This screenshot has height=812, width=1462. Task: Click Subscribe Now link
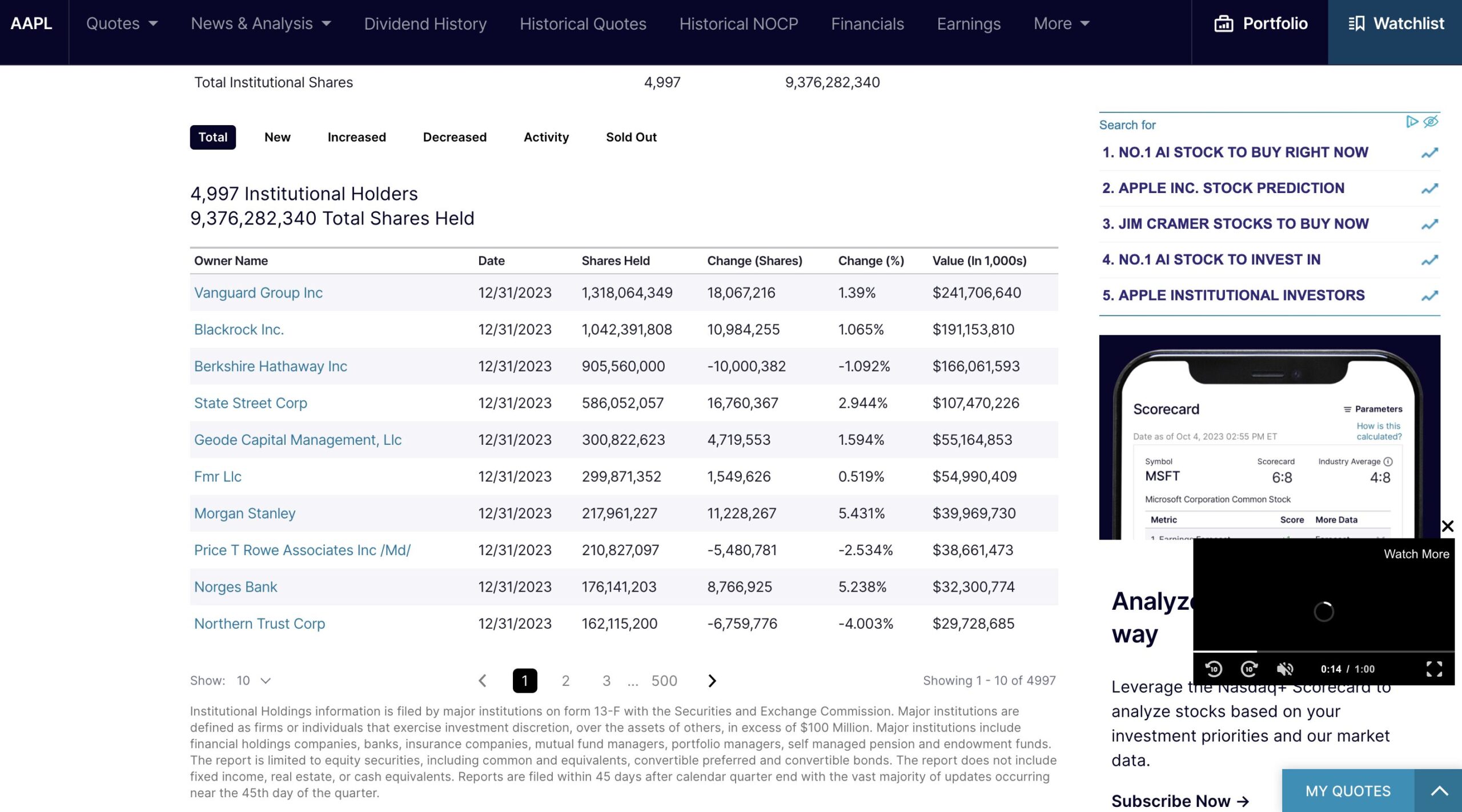1180,801
